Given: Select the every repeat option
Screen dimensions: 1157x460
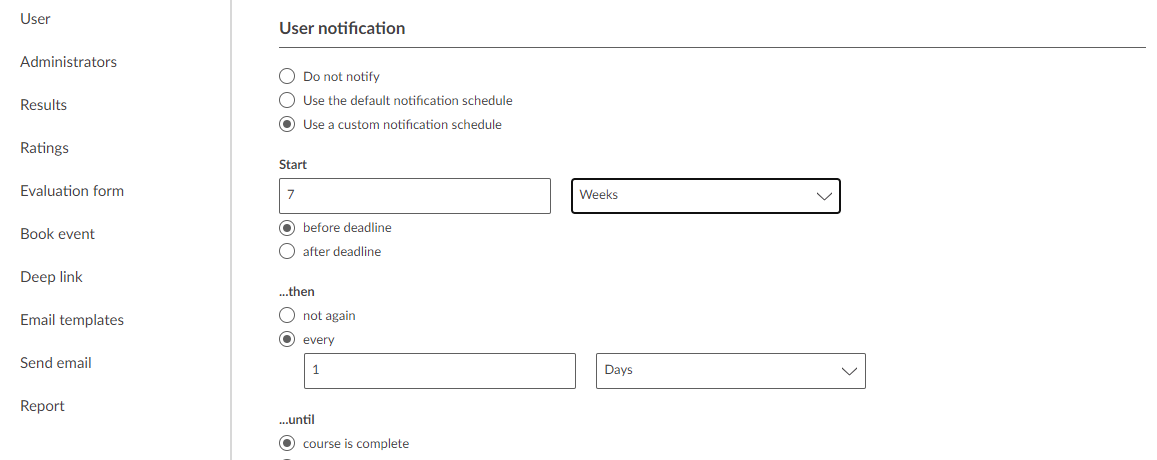Looking at the screenshot, I should pyautogui.click(x=287, y=340).
